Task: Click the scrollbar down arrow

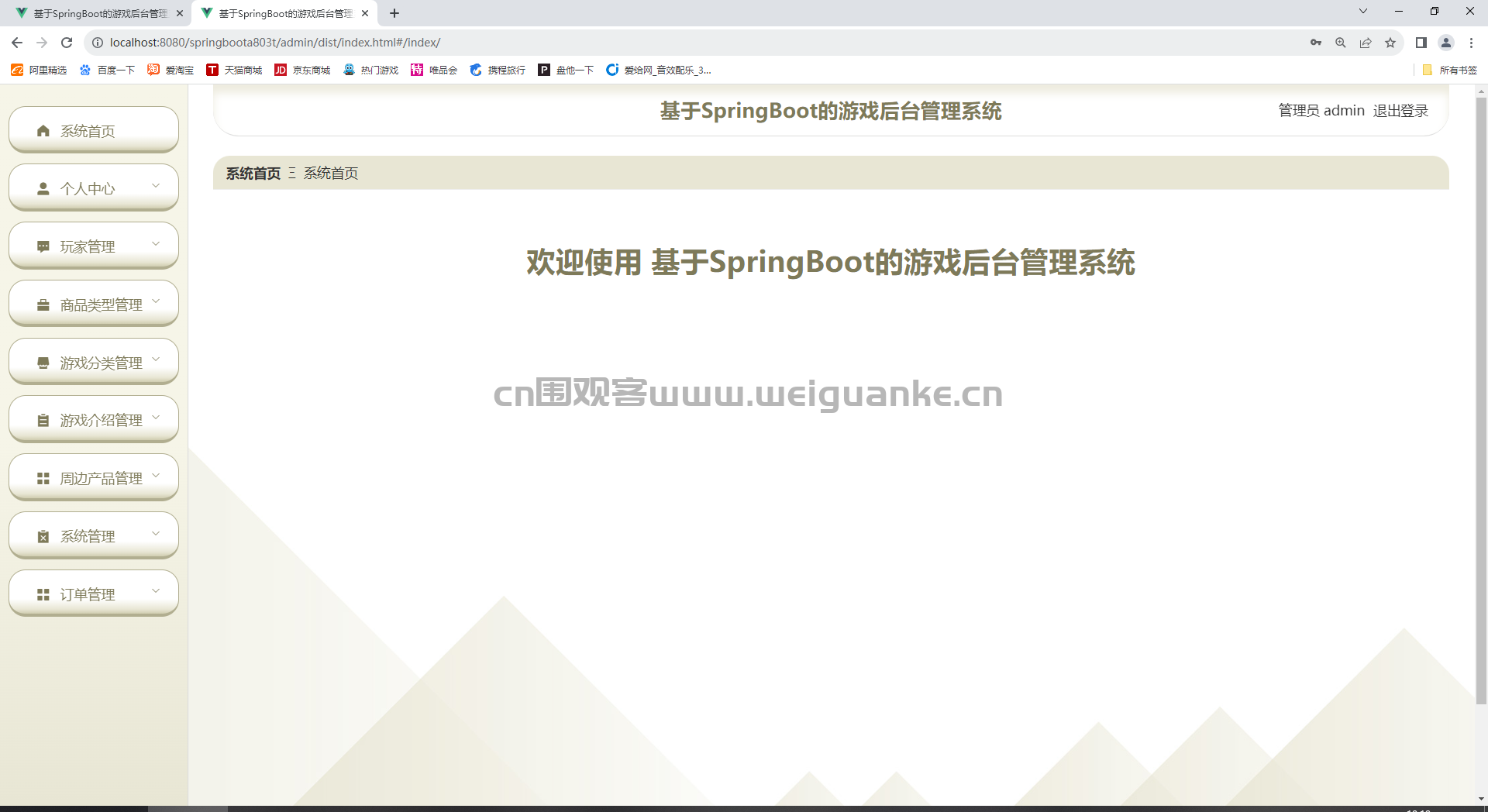Action: 1481,798
